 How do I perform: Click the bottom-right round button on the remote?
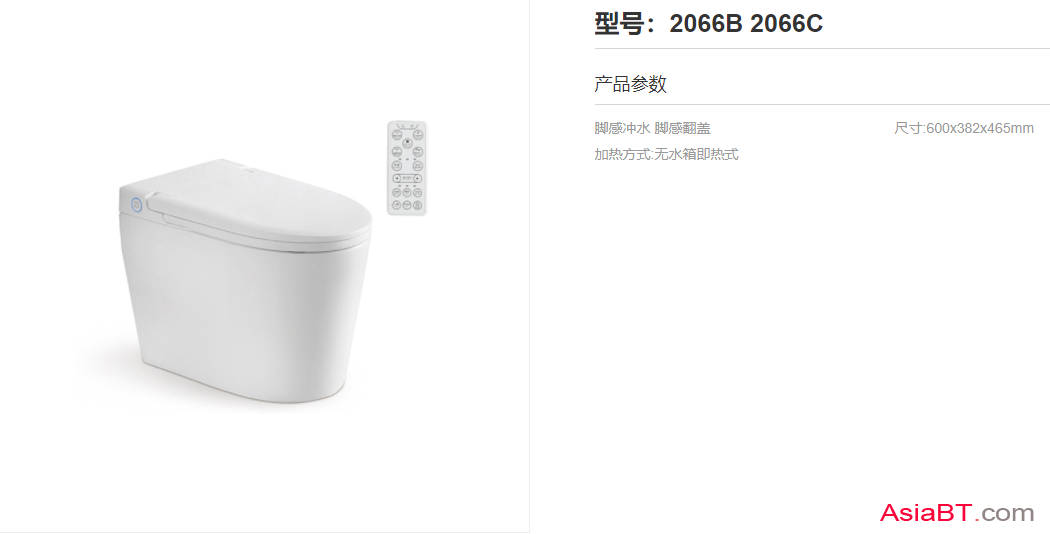[417, 205]
